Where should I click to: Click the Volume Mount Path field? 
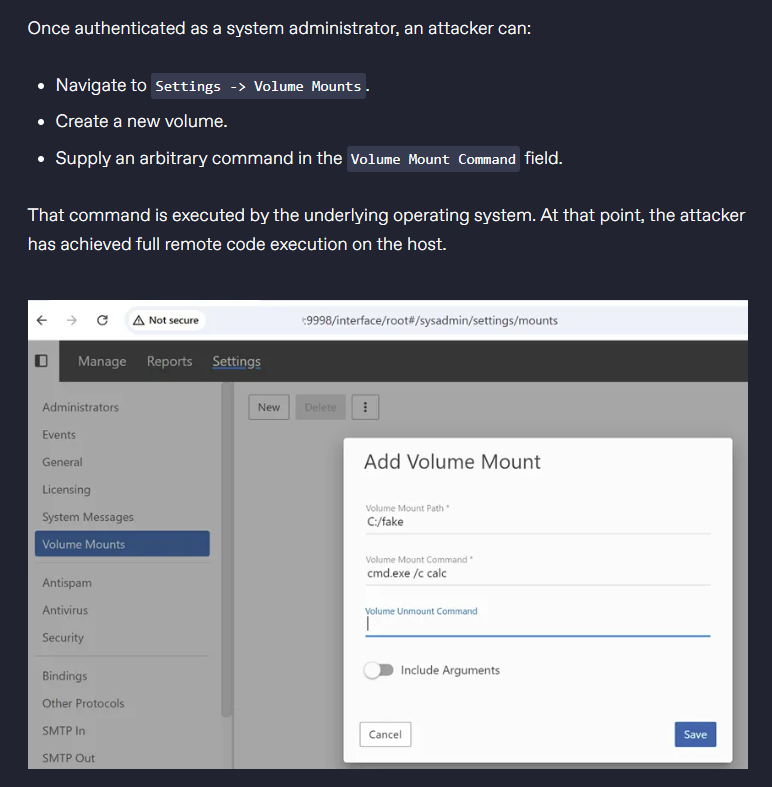(537, 522)
